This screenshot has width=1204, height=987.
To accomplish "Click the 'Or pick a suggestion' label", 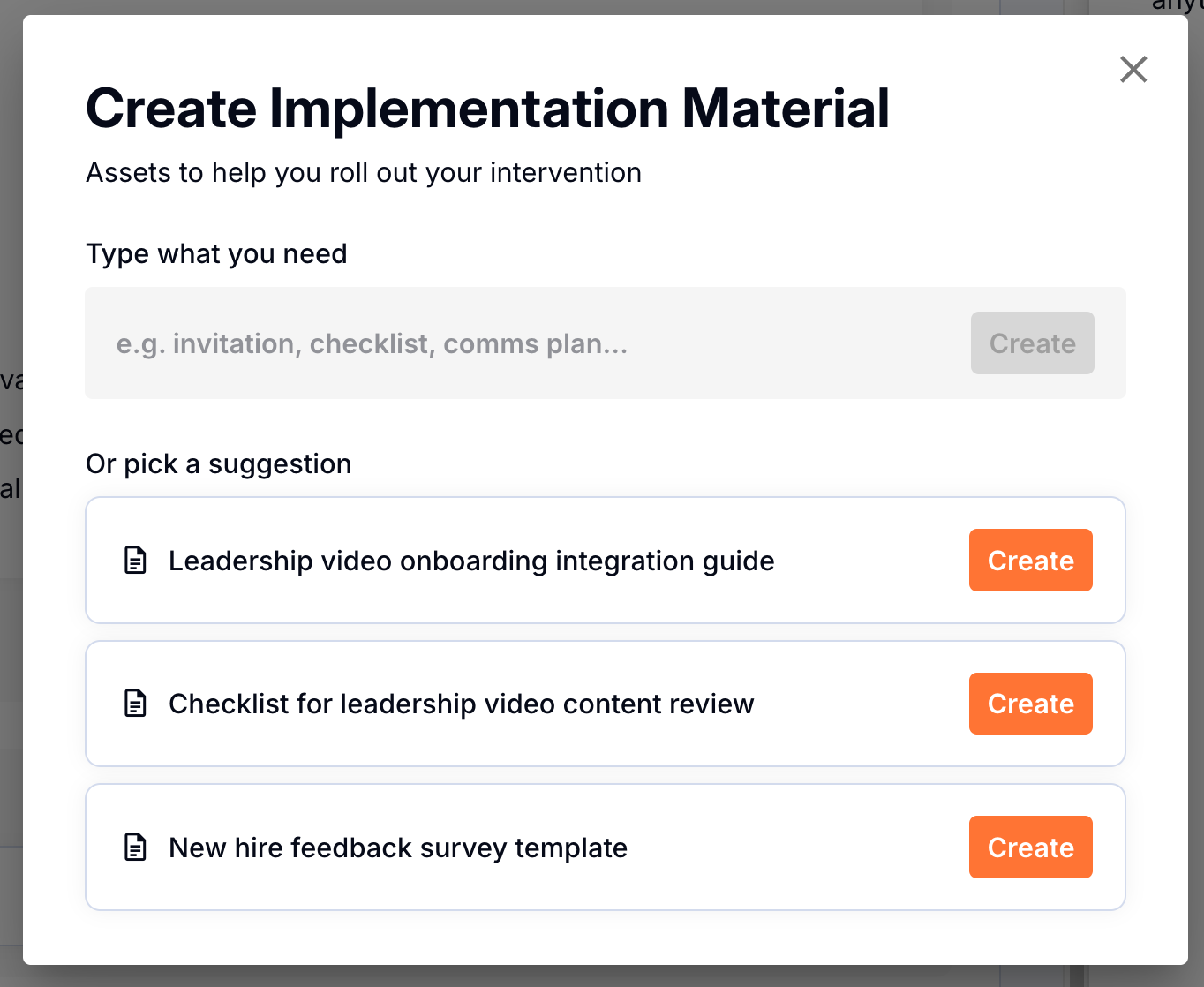I will pyautogui.click(x=218, y=464).
